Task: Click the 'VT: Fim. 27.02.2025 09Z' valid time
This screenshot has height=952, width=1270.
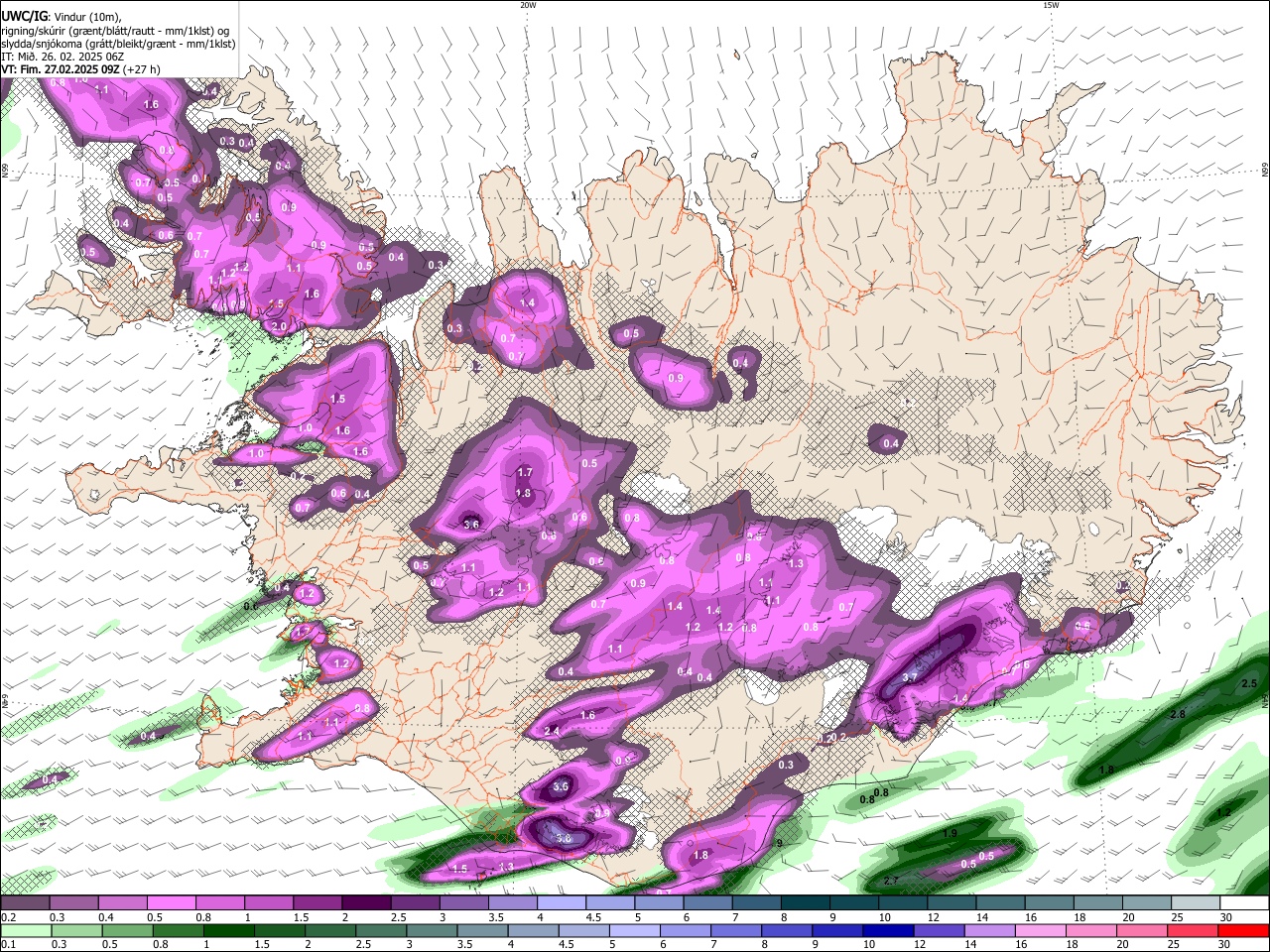Action: tap(61, 69)
